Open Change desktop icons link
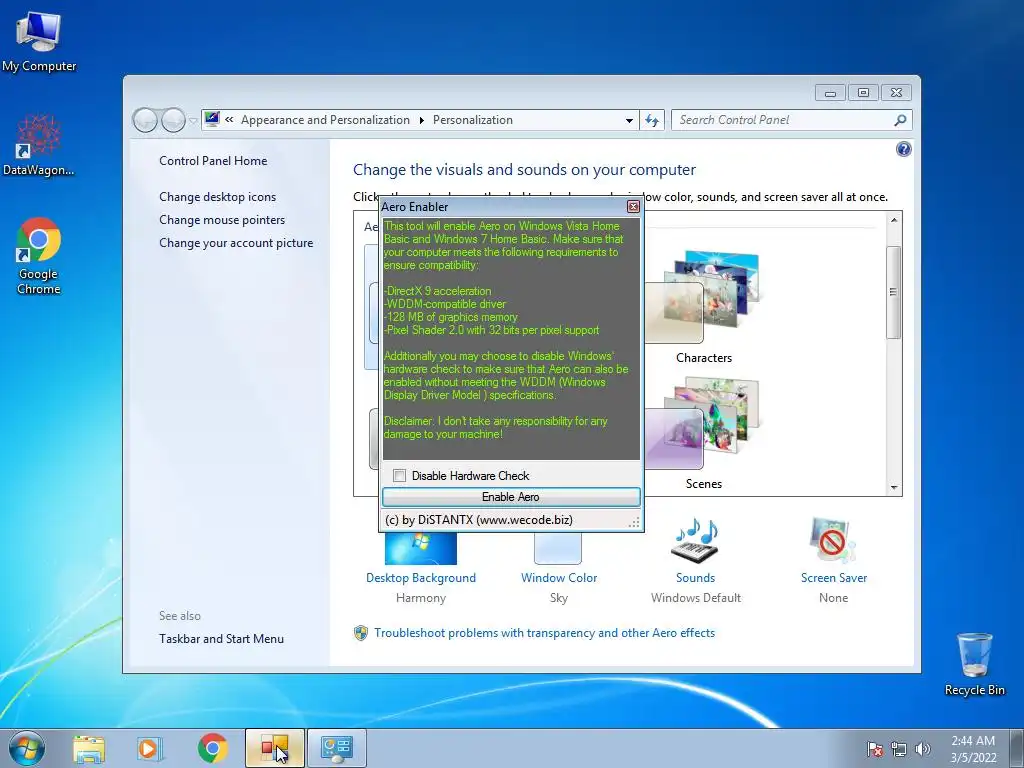The width and height of the screenshot is (1024, 768). click(217, 197)
